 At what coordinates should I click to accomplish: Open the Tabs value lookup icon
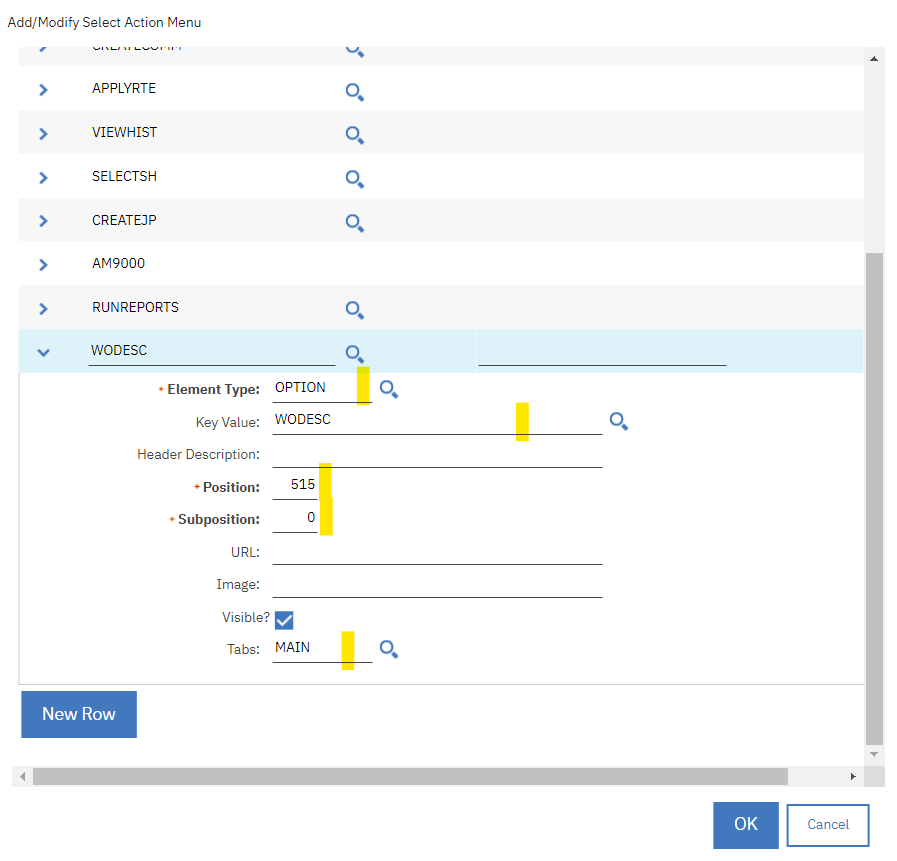[389, 650]
